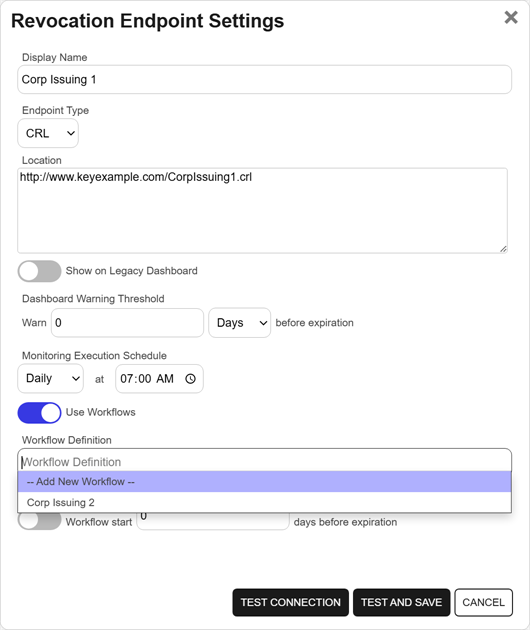Expand the Days unit dropdown
530x630 pixels.
(239, 323)
